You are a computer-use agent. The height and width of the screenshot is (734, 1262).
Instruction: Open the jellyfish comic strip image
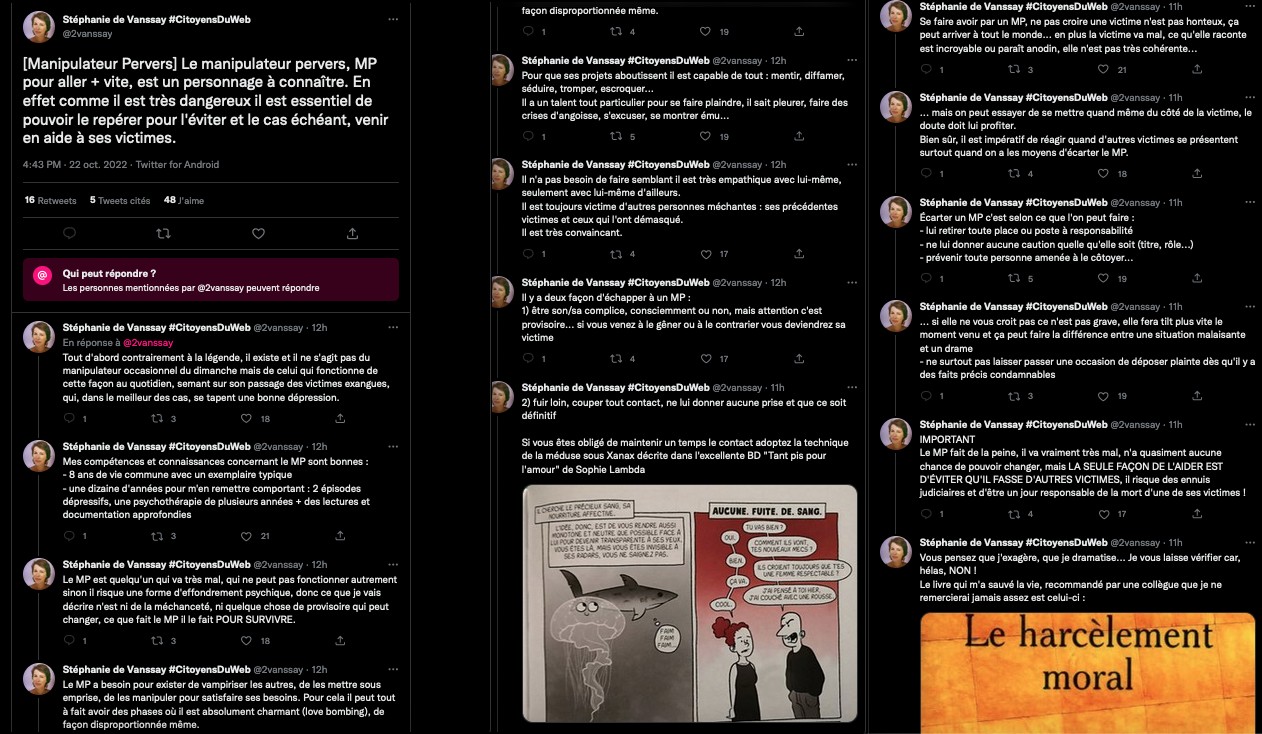point(690,603)
